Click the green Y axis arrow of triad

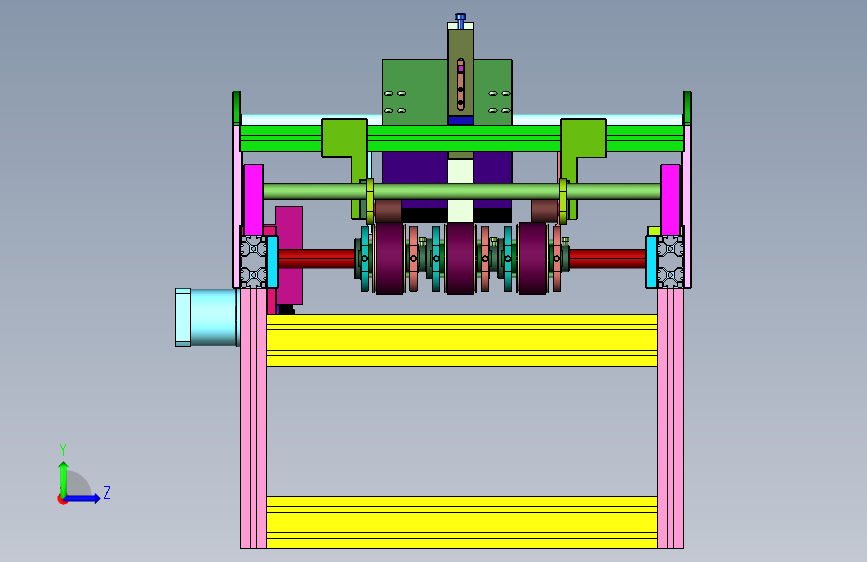pos(64,478)
